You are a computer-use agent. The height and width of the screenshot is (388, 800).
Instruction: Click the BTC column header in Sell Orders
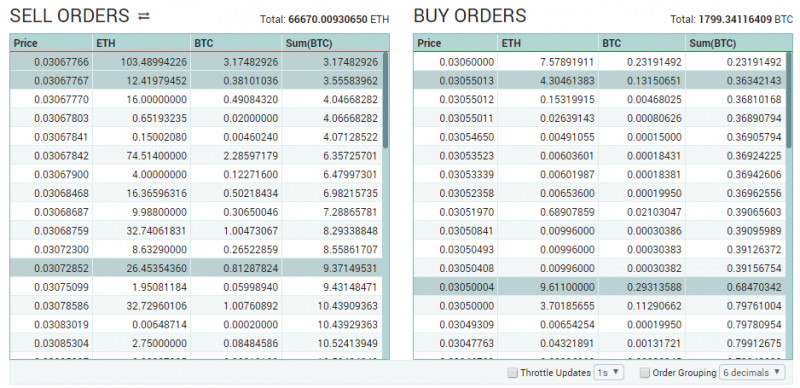click(236, 43)
